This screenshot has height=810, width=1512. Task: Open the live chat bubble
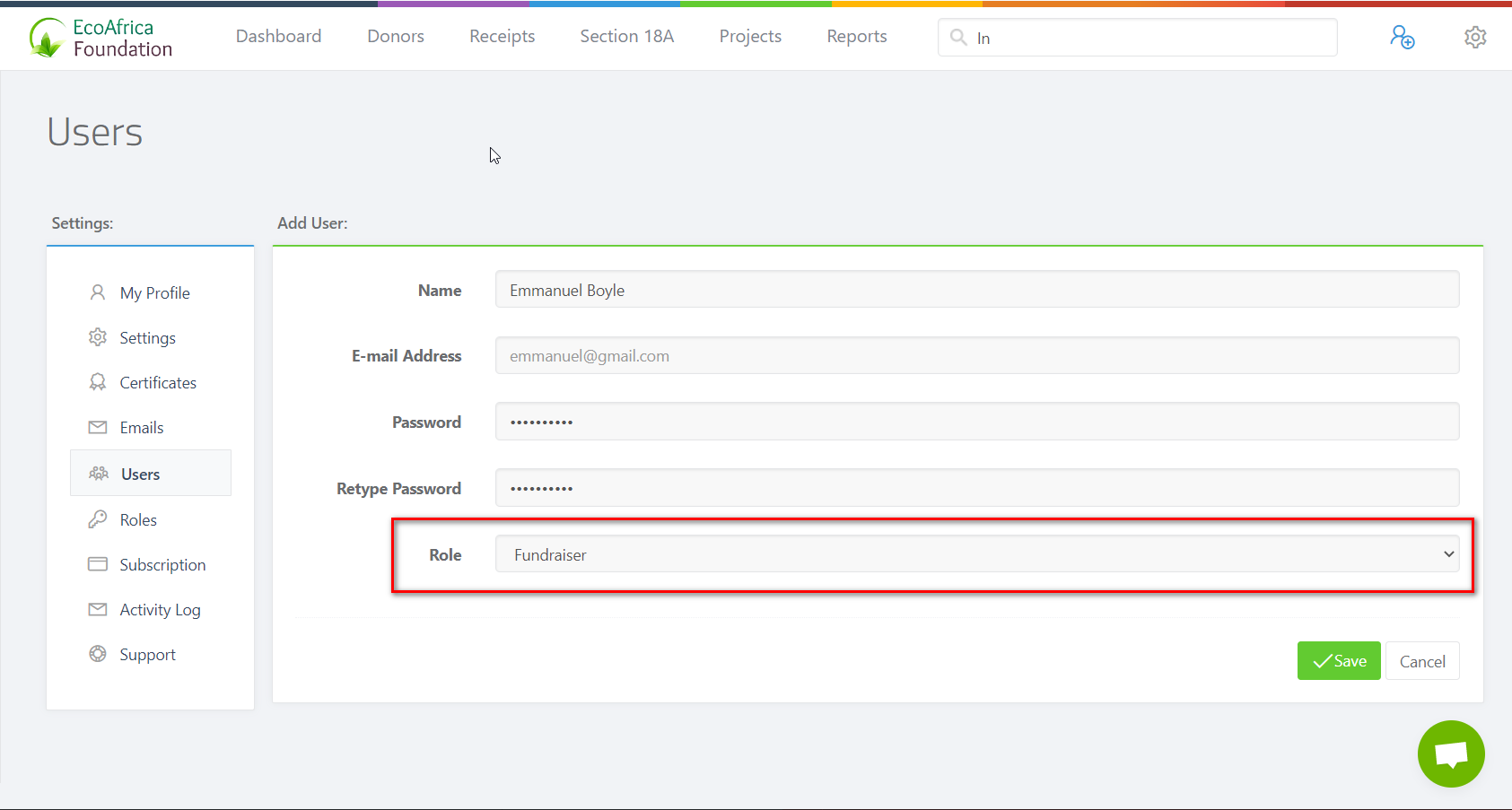point(1450,753)
